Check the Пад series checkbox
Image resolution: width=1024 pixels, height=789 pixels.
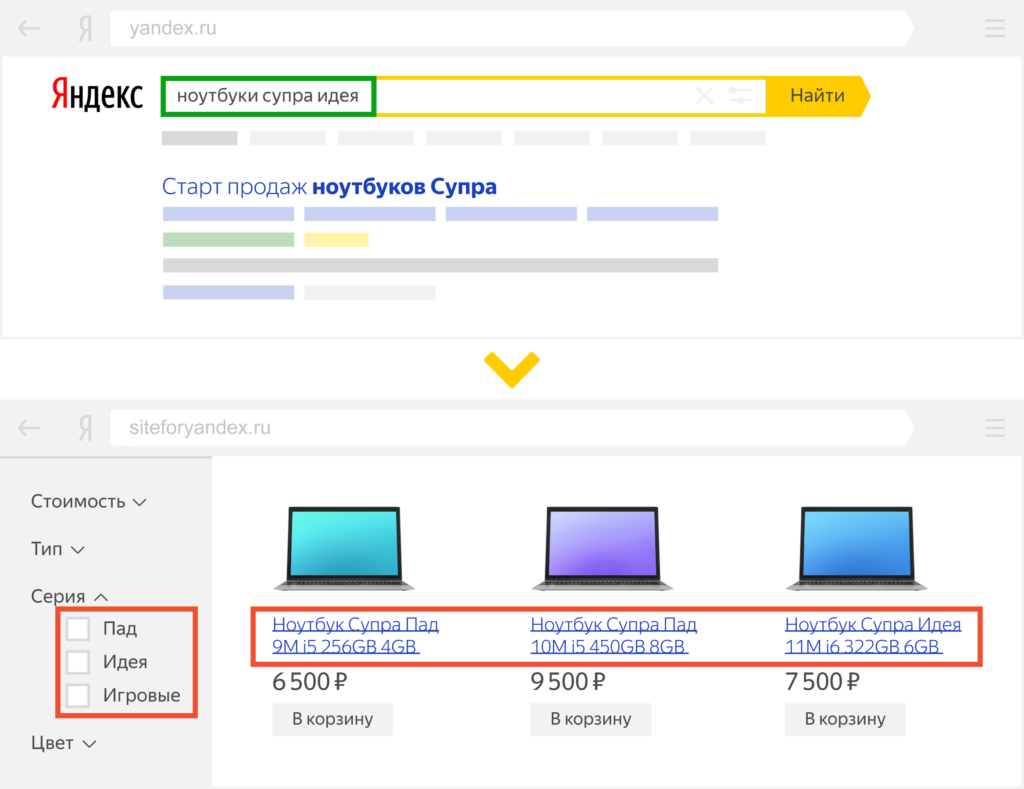[78, 629]
